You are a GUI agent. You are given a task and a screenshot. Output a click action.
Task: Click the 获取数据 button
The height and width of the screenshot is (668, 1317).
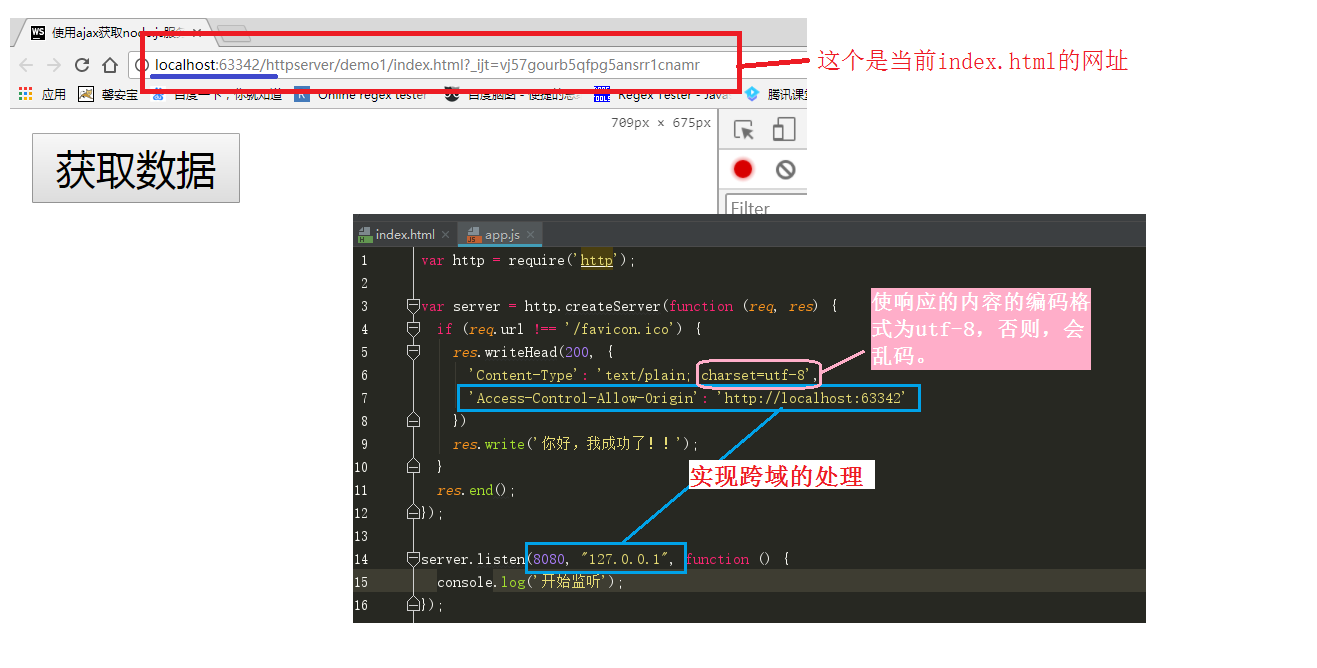pos(136,169)
